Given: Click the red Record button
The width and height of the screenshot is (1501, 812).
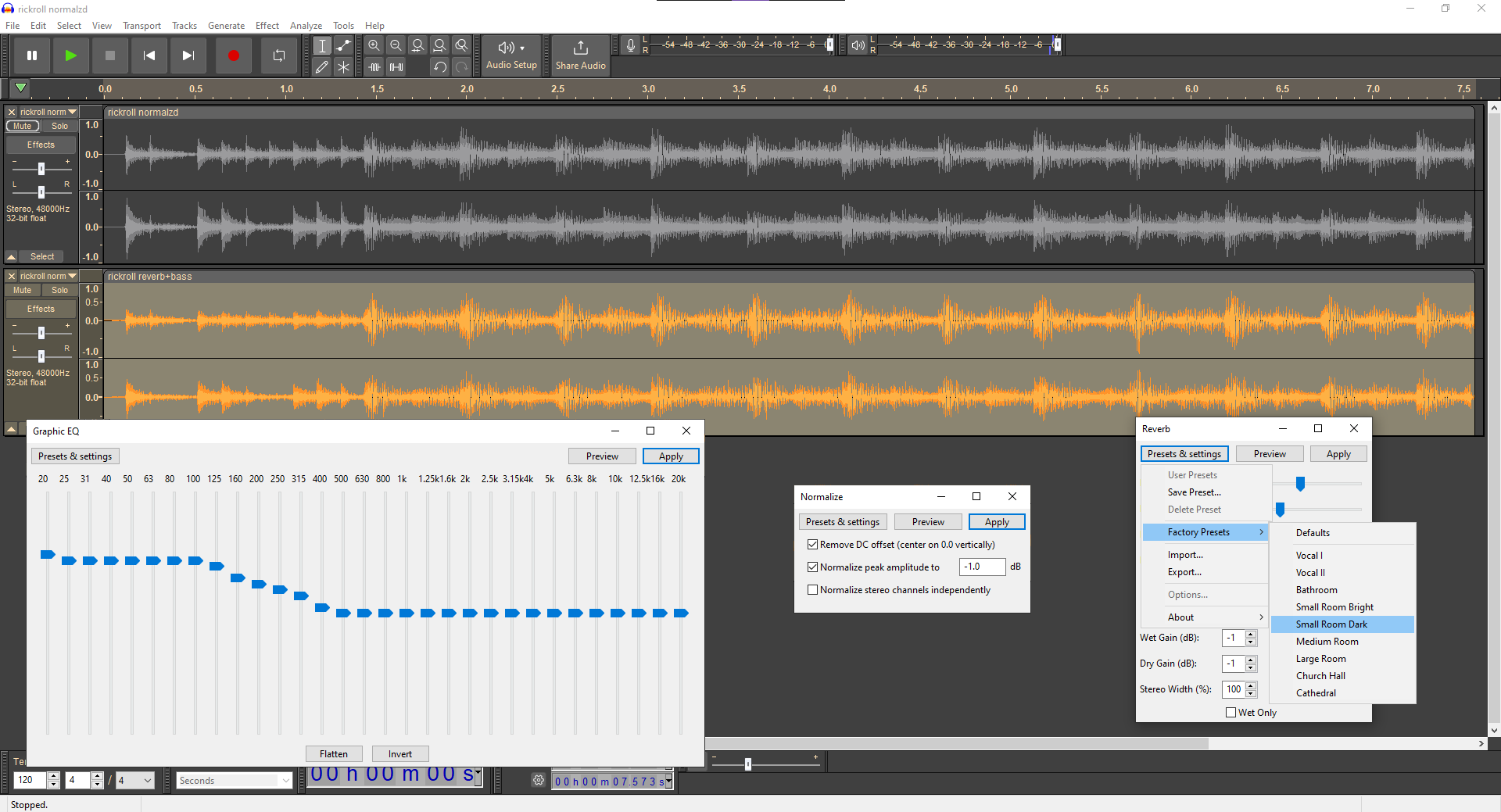Looking at the screenshot, I should click(233, 55).
